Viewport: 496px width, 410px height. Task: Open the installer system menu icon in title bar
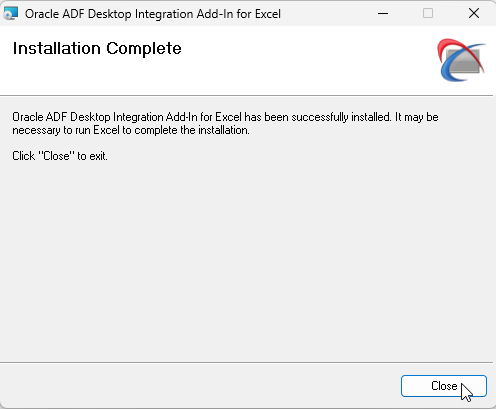[x=11, y=14]
